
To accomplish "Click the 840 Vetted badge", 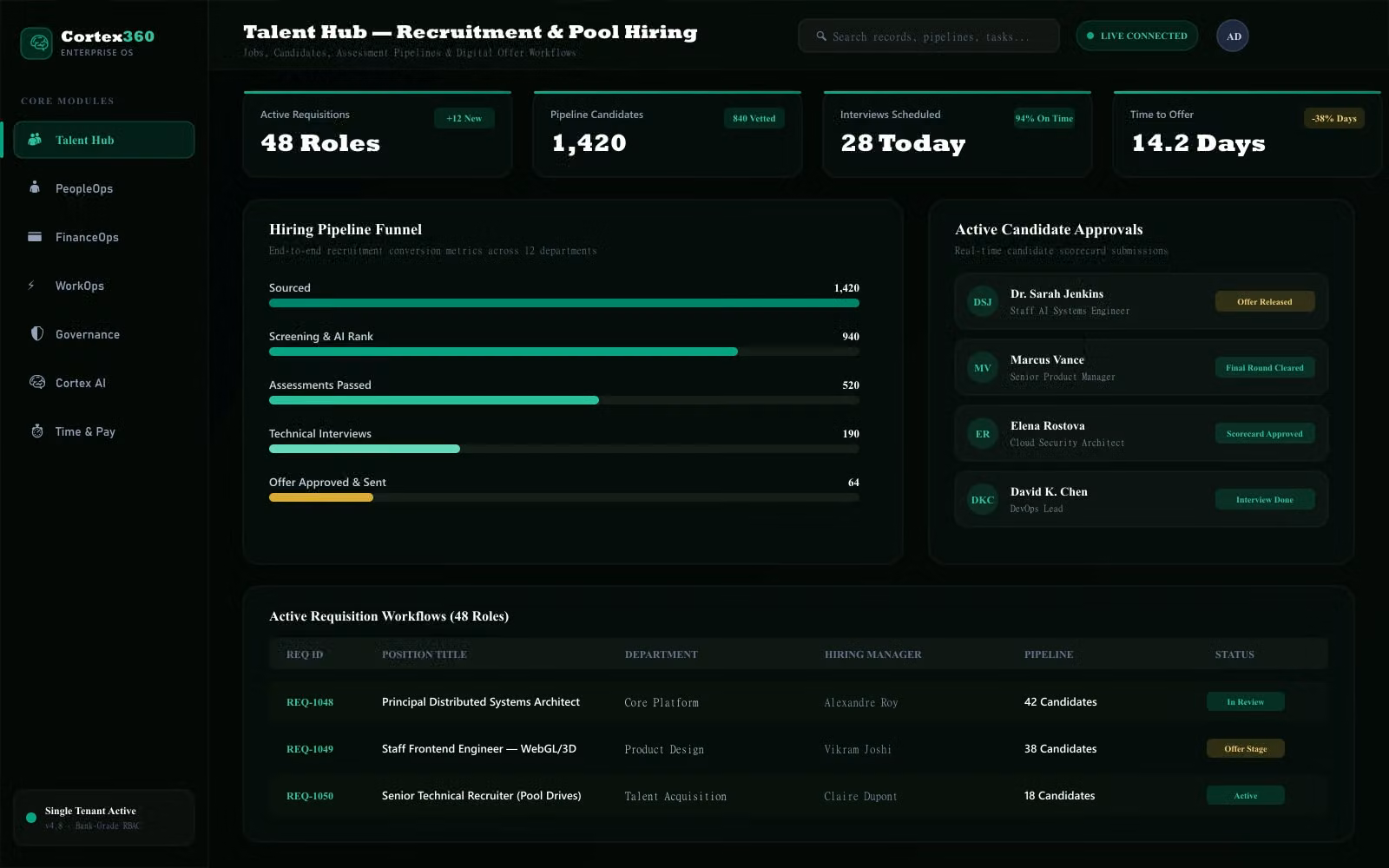I will (754, 118).
